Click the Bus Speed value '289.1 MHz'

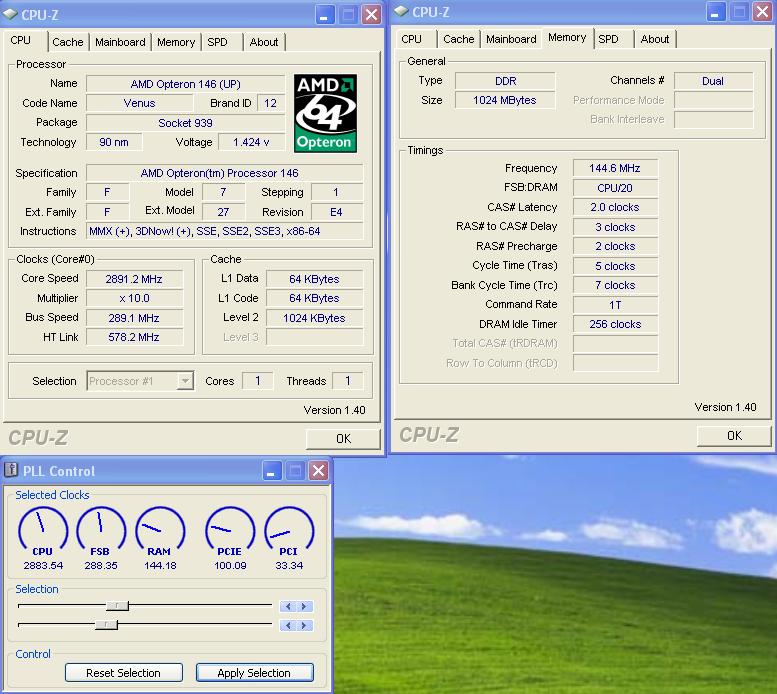point(135,318)
